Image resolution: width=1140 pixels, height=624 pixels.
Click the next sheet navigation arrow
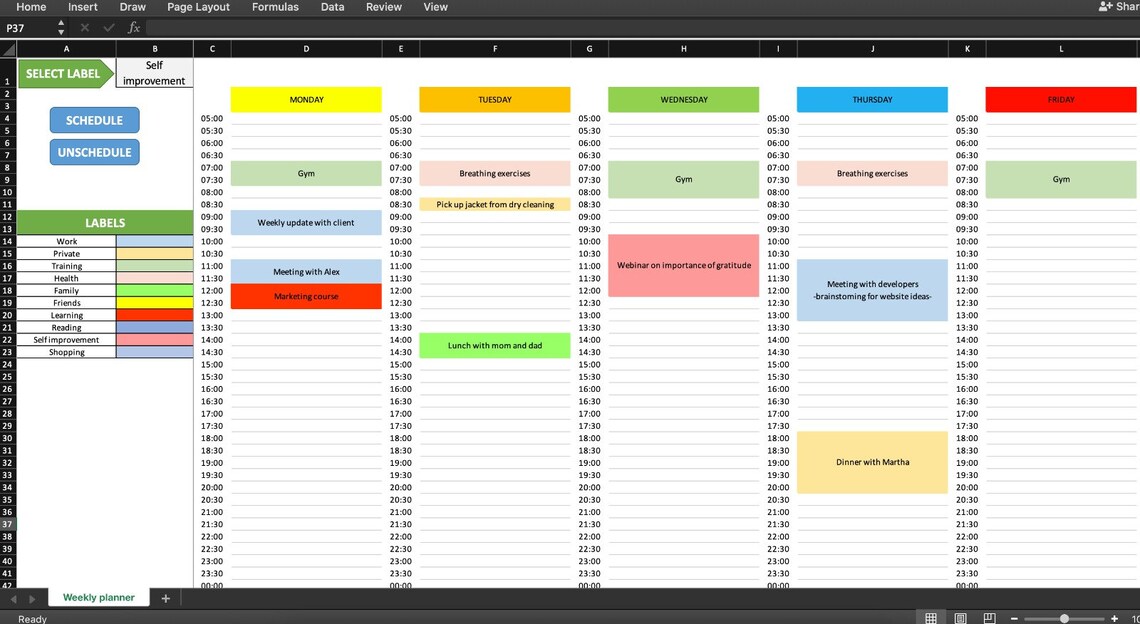click(x=30, y=597)
